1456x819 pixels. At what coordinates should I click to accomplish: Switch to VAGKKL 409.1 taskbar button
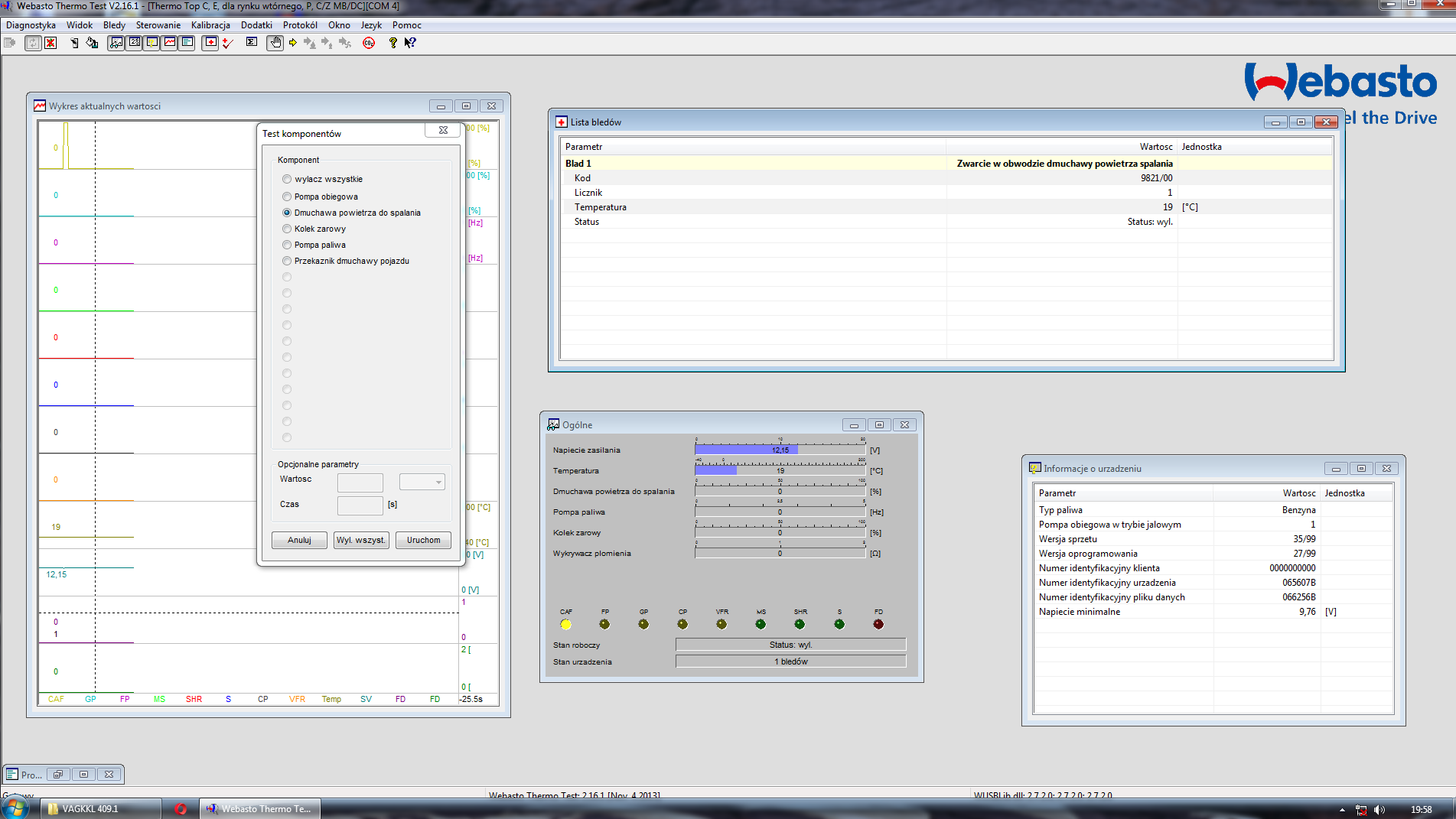click(101, 809)
